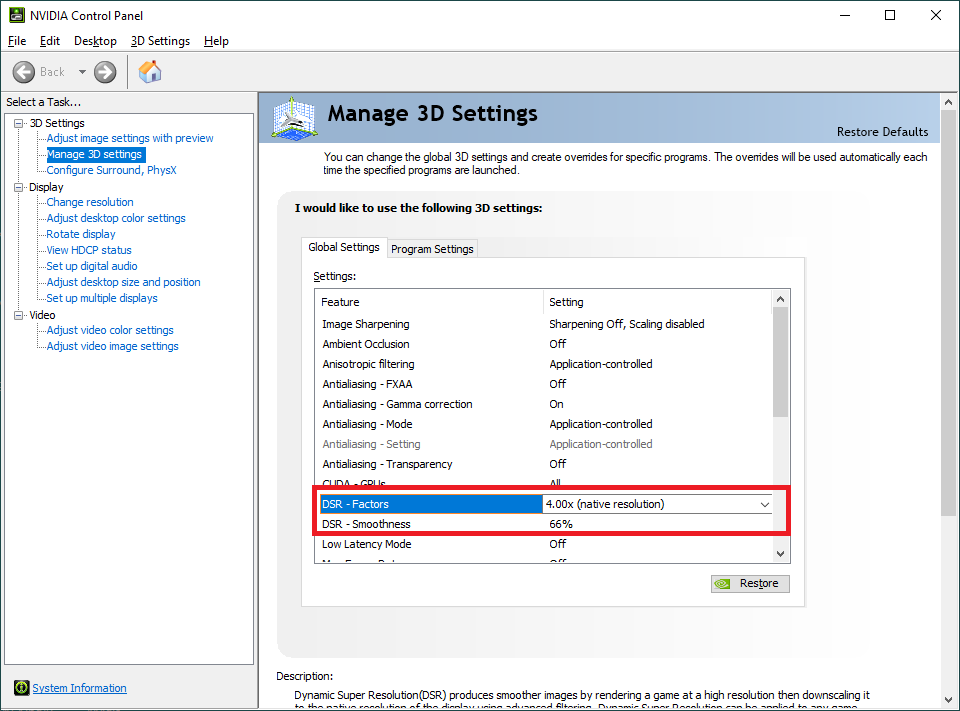
Task: Open the 3D Settings menu
Action: pyautogui.click(x=160, y=41)
